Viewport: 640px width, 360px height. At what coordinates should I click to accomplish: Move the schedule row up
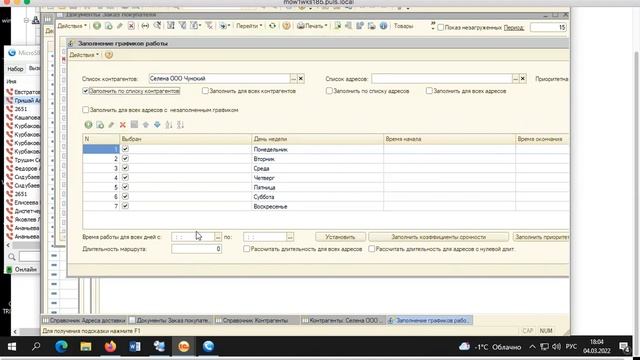click(146, 125)
